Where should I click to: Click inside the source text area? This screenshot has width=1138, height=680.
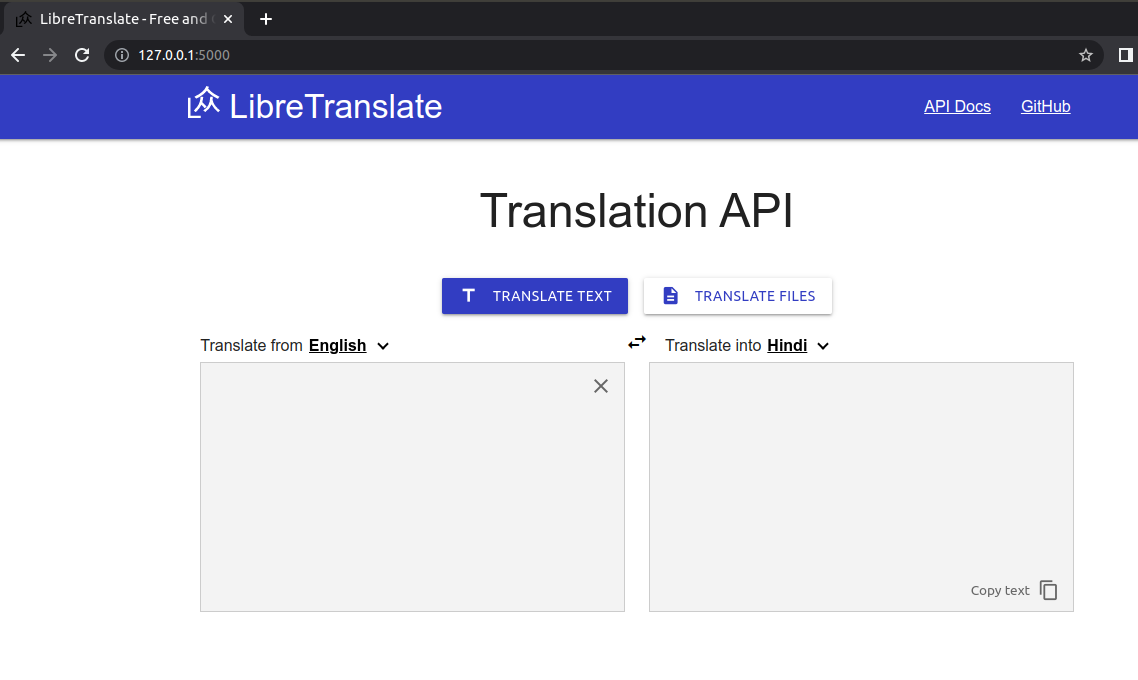pos(400,480)
